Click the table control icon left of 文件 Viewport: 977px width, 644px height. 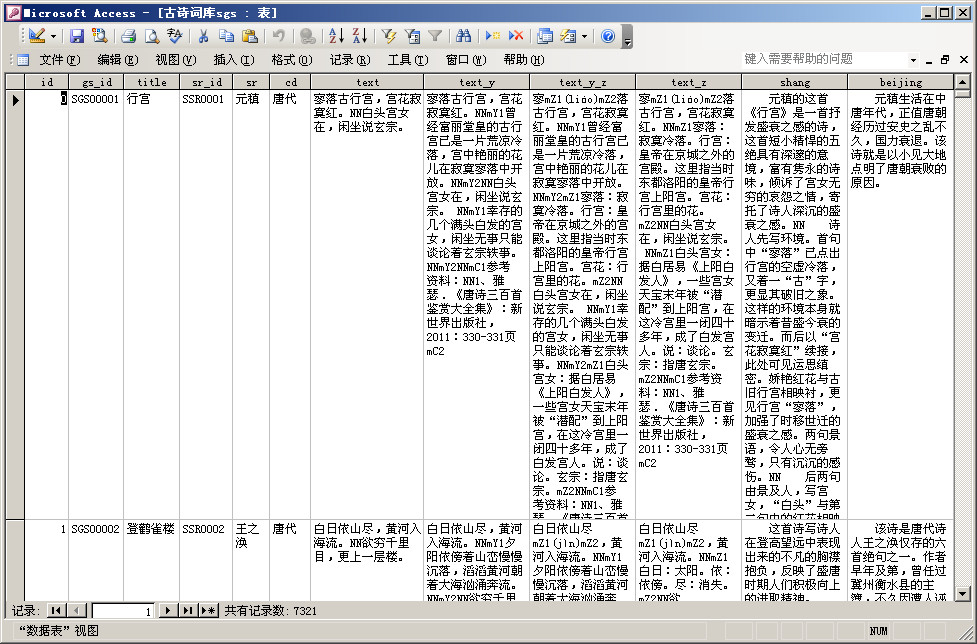tap(23, 60)
